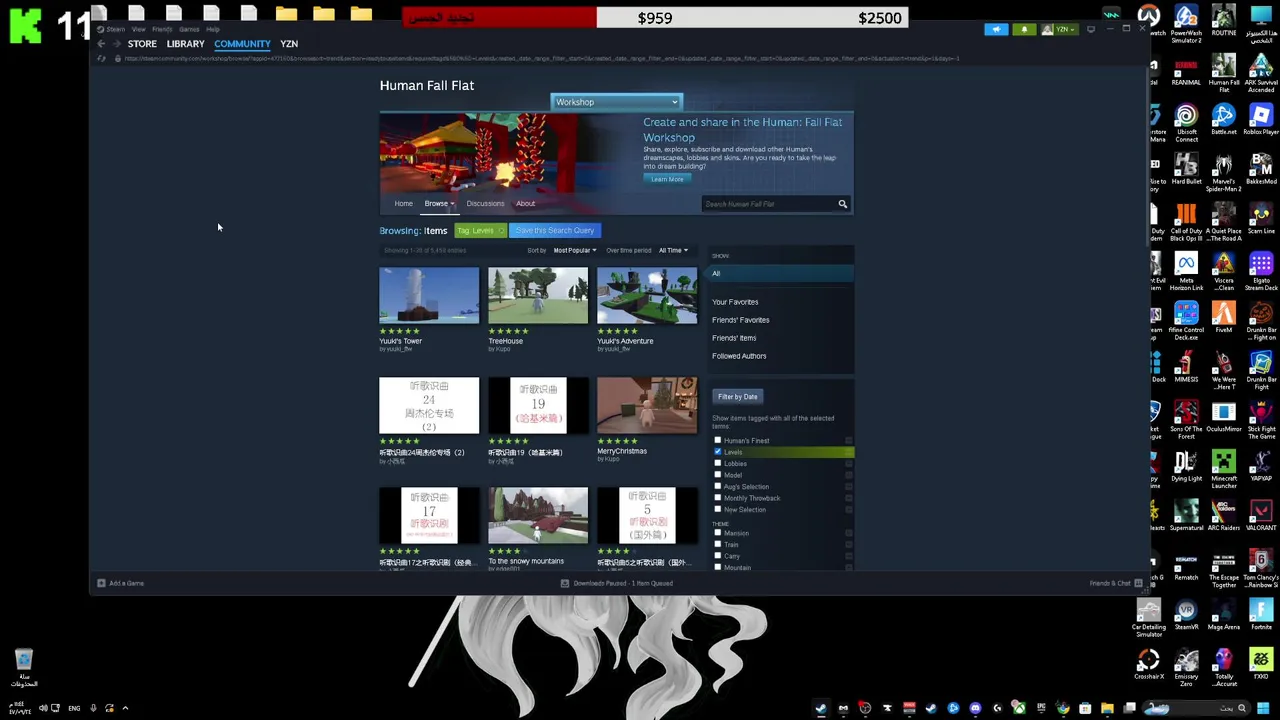This screenshot has height=720, width=1280.
Task: Click the Search Human Fall Flat field
Action: (768, 204)
